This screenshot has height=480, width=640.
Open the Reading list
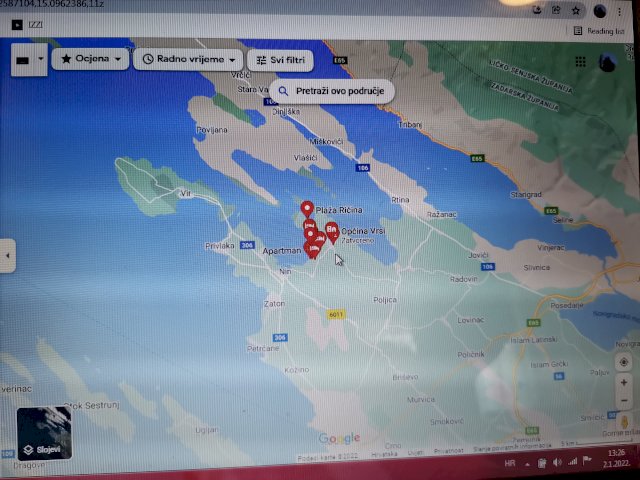599,31
